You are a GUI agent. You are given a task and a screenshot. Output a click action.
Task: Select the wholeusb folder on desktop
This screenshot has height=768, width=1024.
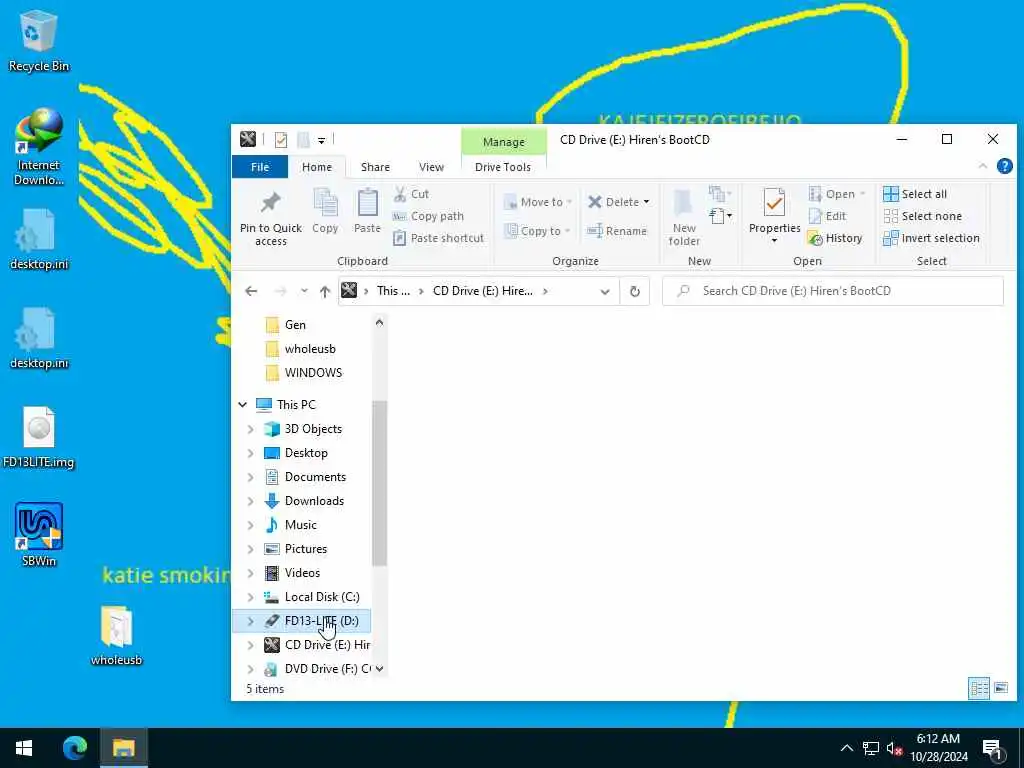(x=116, y=635)
